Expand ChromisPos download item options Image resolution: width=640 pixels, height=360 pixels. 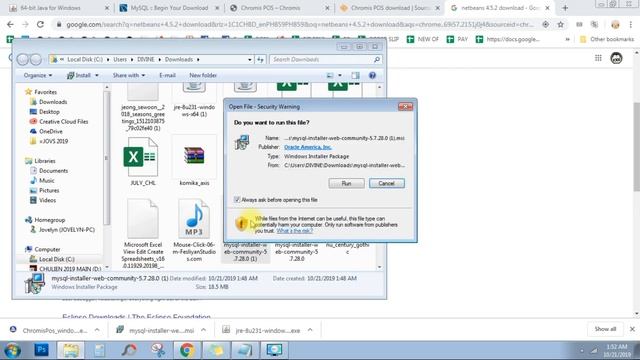(x=97, y=330)
